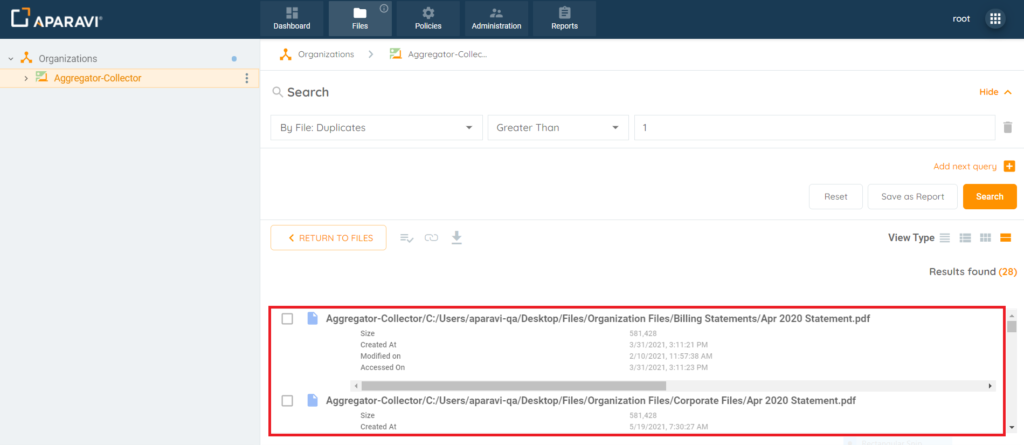1024x445 pixels.
Task: Switch to detailed list view type
Action: click(965, 238)
